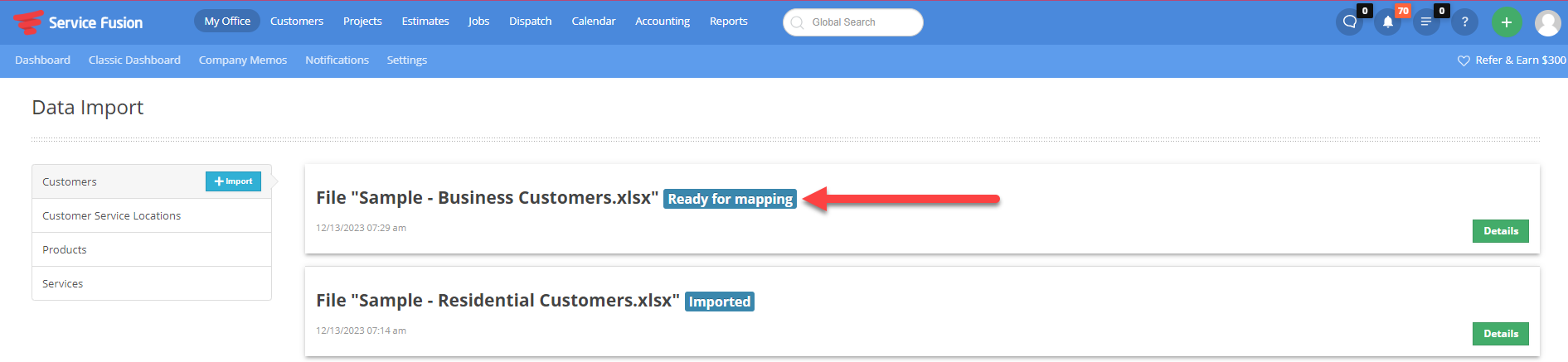
Task: Go to the Reports menu
Action: coord(729,22)
